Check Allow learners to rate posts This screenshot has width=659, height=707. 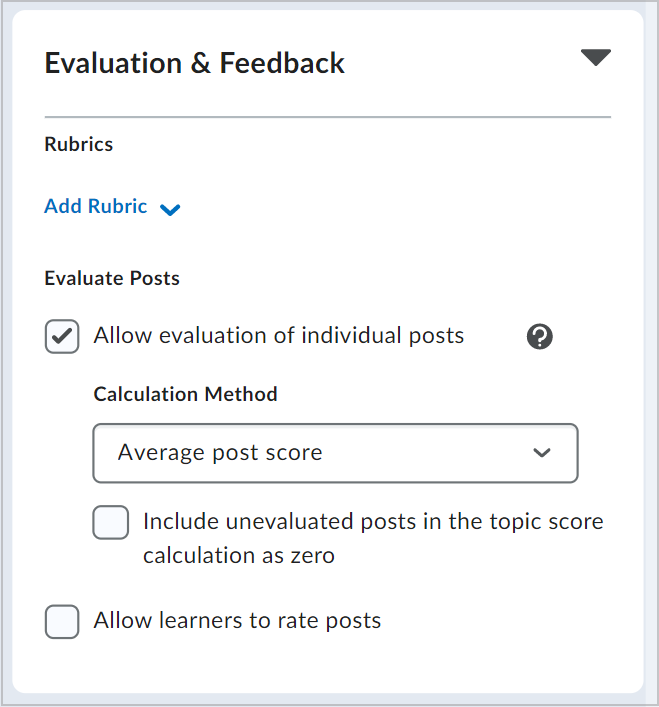[x=62, y=622]
